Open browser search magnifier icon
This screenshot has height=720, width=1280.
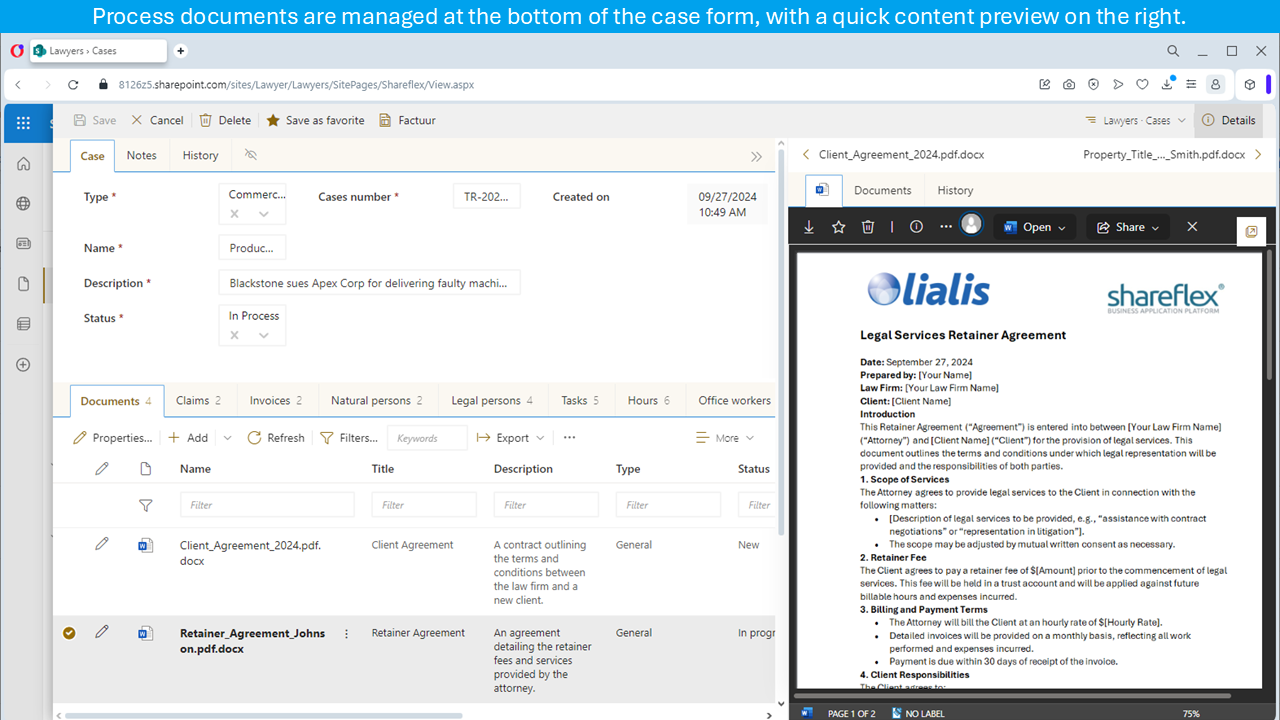click(x=1173, y=51)
